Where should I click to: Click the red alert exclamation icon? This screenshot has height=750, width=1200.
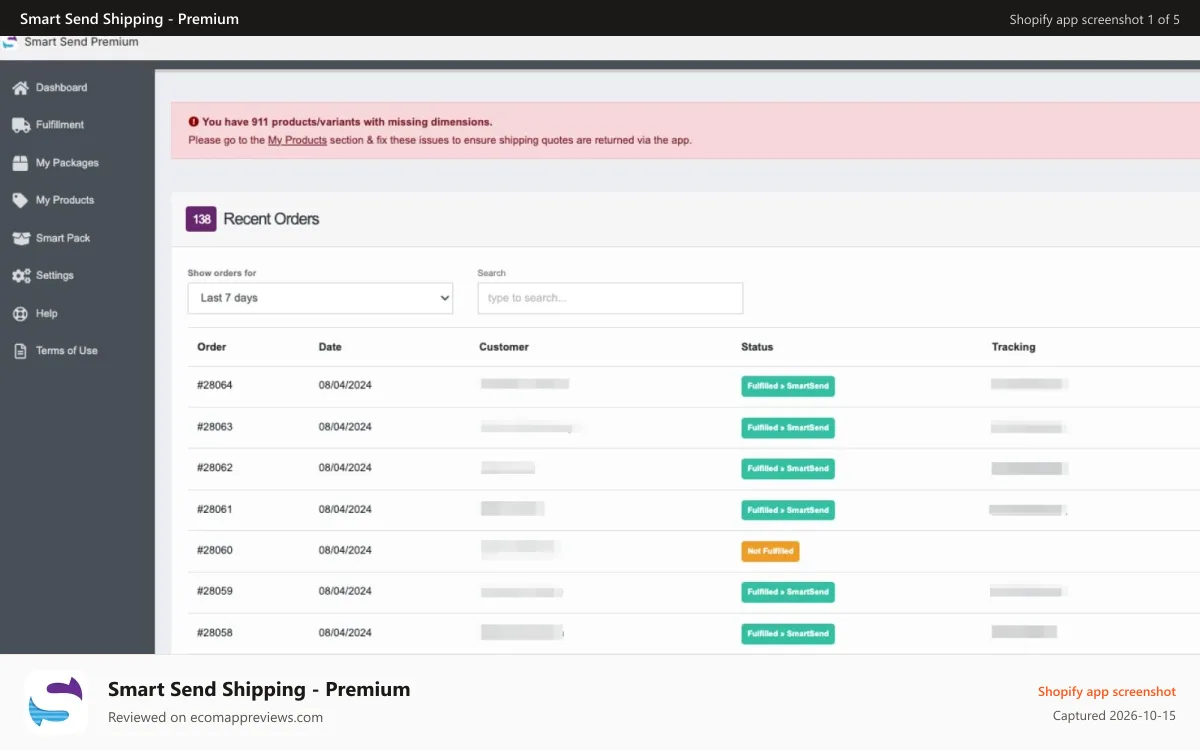pyautogui.click(x=193, y=122)
